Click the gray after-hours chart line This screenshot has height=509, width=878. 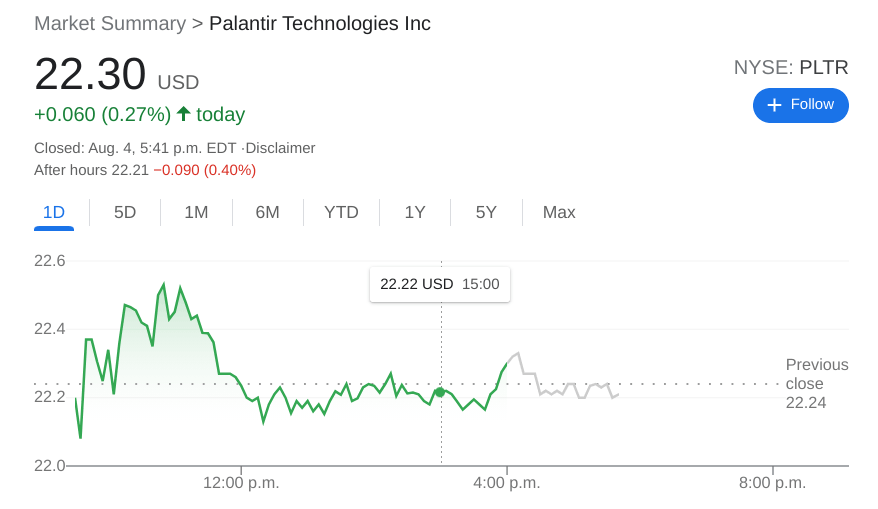coord(560,390)
